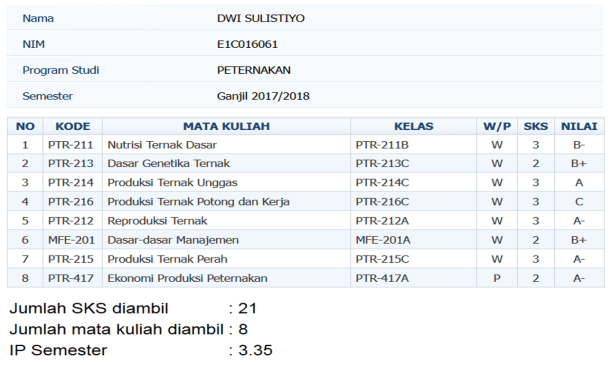The width and height of the screenshot is (612, 365).
Task: Click Jumlah mata kuliah diambil label
Action: tap(116, 329)
